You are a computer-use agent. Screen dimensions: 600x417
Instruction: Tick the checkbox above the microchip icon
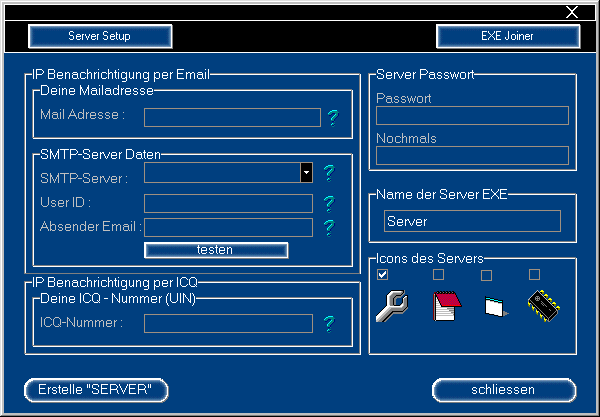coord(534,275)
